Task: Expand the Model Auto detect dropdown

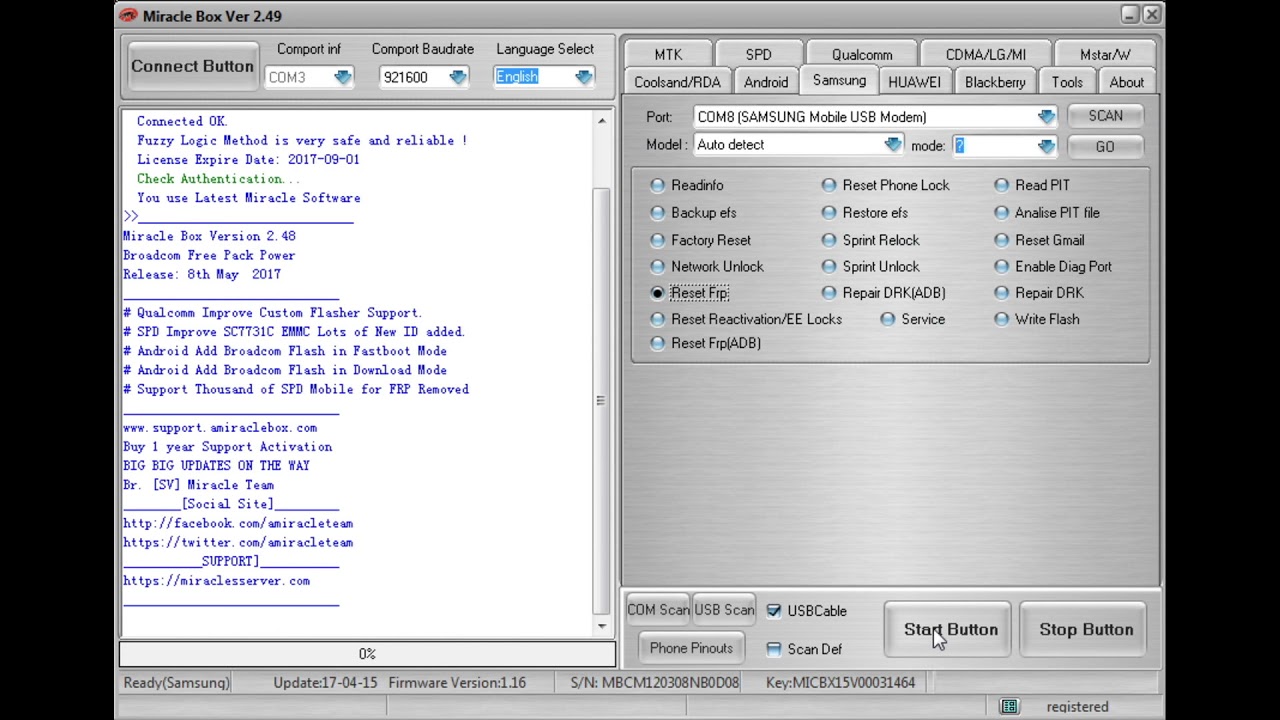Action: (x=893, y=145)
